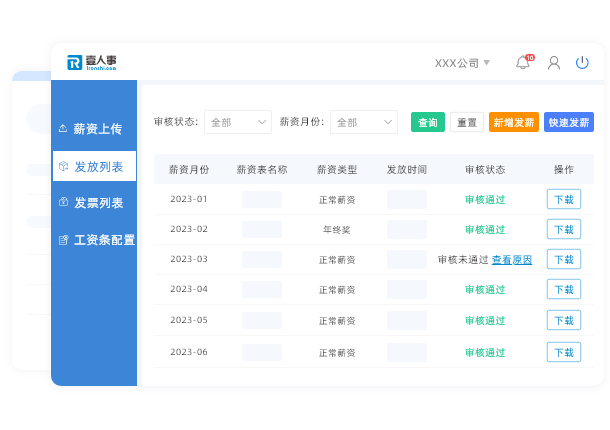The image size is (610, 430).
Task: Select the 2023-04 month cell
Action: tap(189, 289)
